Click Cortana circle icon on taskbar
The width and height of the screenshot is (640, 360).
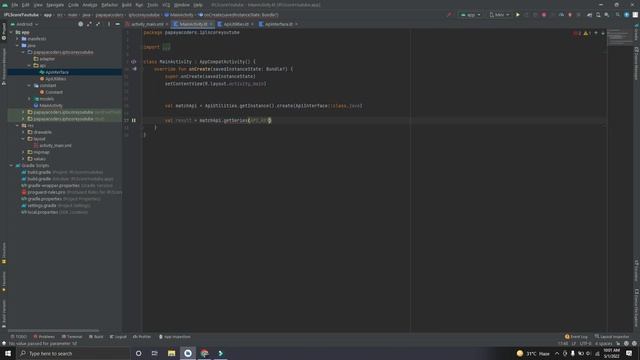coord(138,353)
